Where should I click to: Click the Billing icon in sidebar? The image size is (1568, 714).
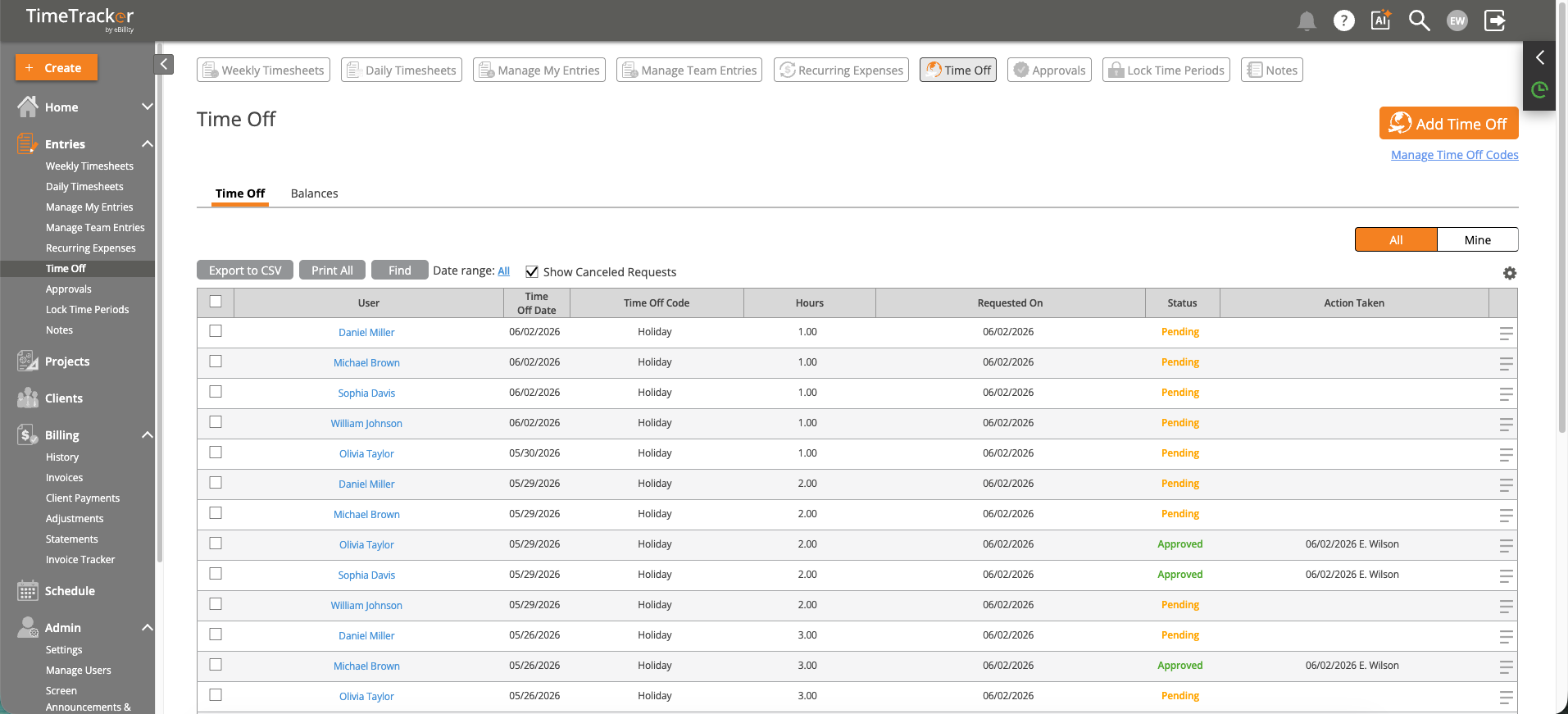(x=28, y=434)
